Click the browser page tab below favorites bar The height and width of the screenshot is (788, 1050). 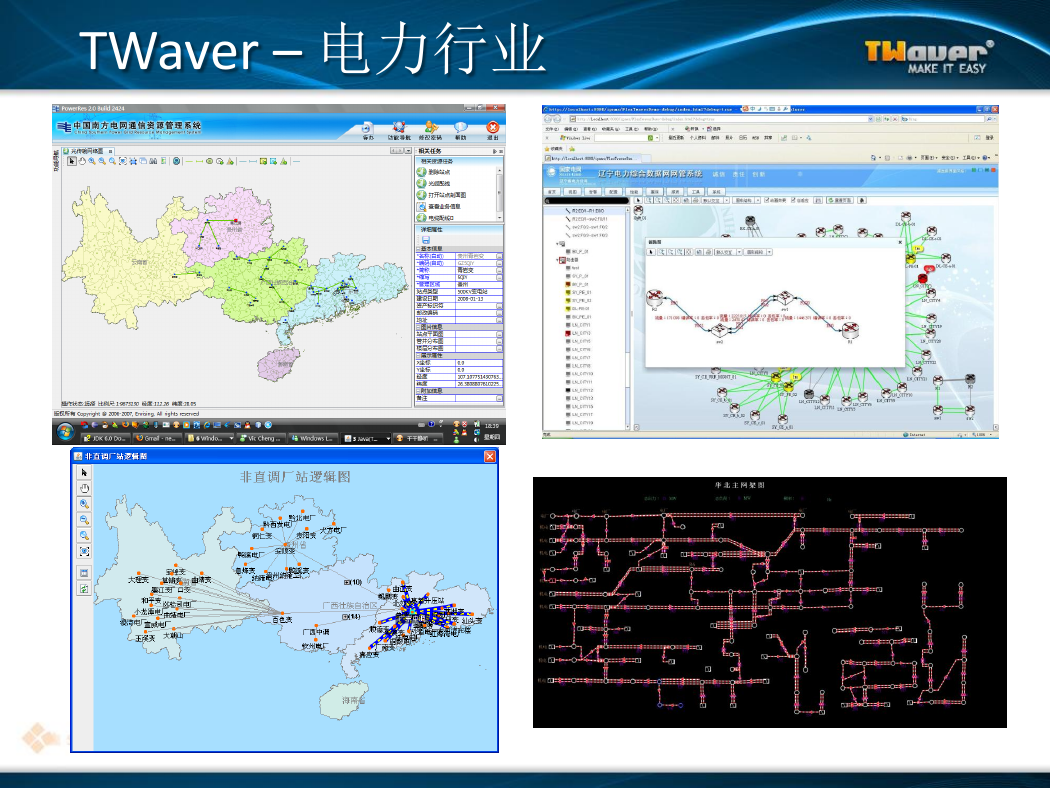(593, 159)
